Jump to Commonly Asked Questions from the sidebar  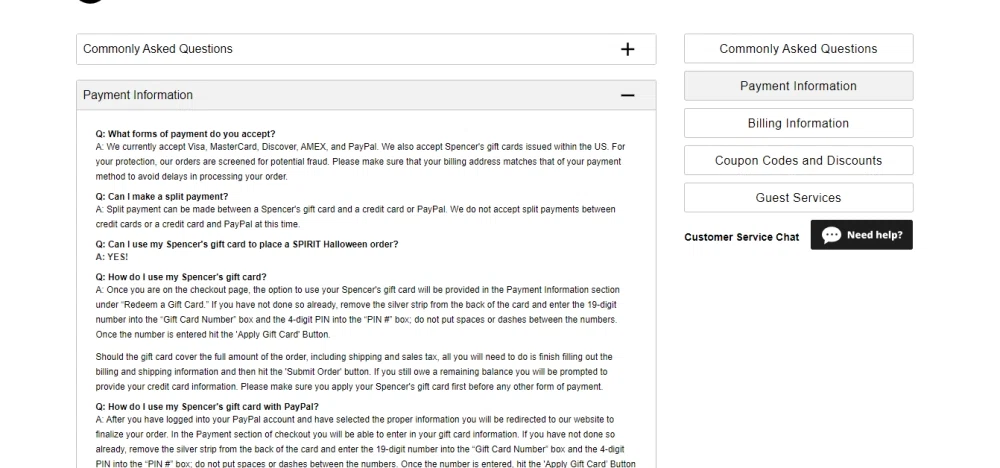tap(798, 49)
